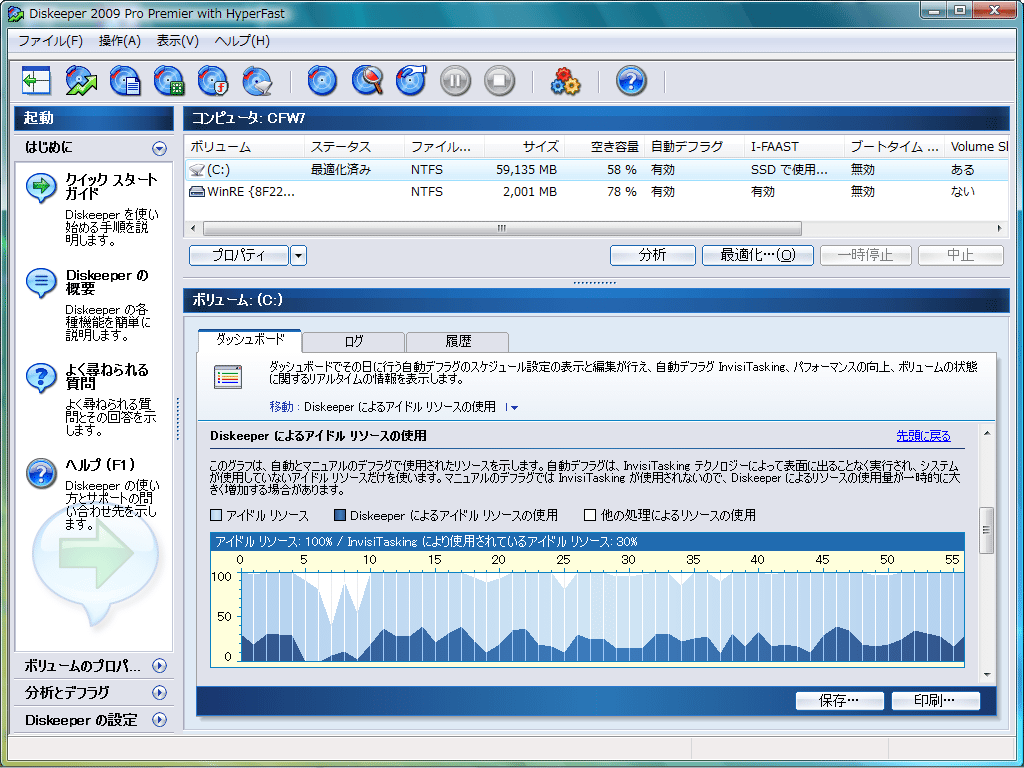Click the 印刷… button
1024x768 pixels.
pyautogui.click(x=935, y=701)
